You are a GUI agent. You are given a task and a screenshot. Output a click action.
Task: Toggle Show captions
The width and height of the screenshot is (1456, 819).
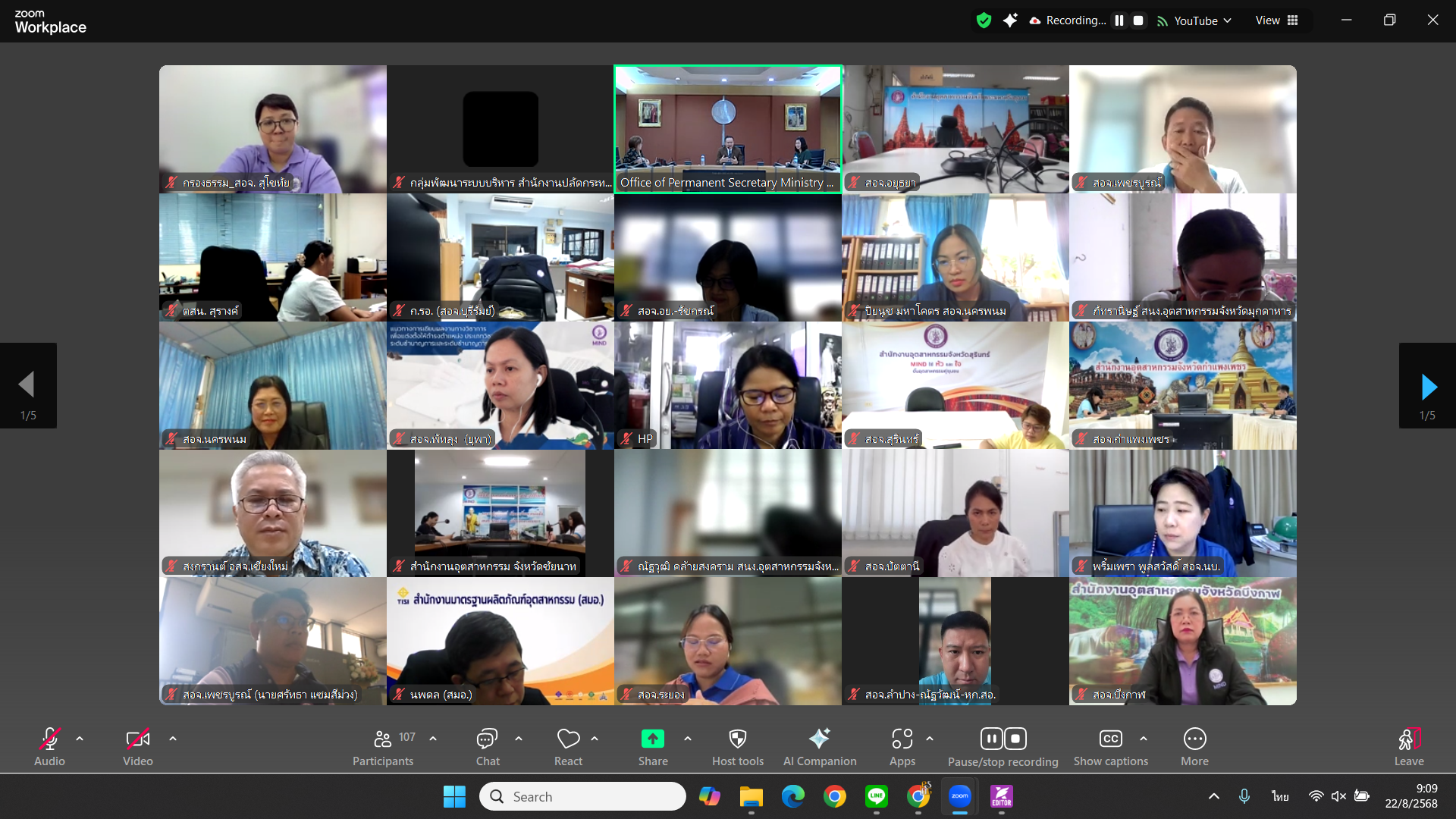pos(1110,739)
